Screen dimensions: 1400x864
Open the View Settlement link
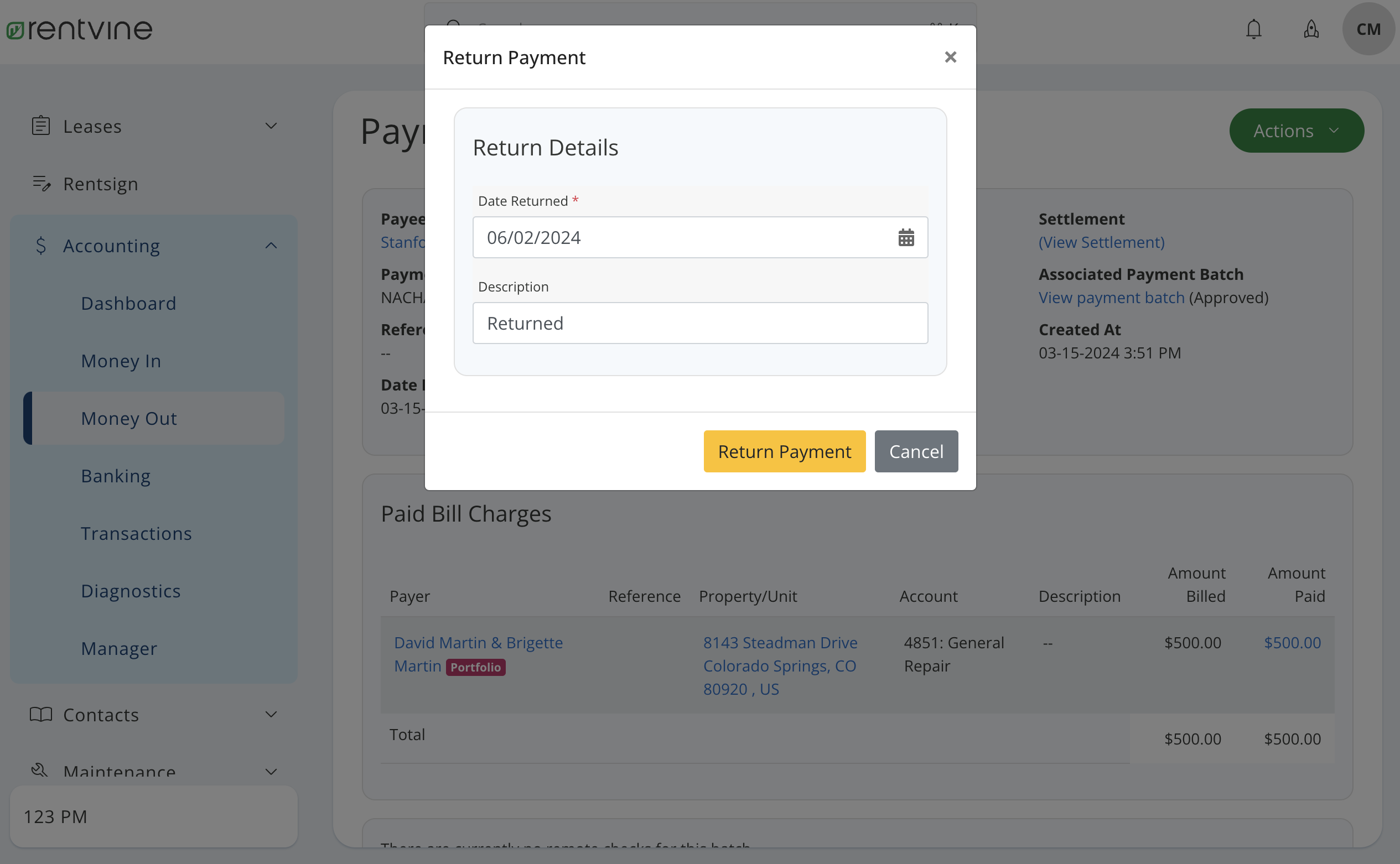coord(1102,242)
